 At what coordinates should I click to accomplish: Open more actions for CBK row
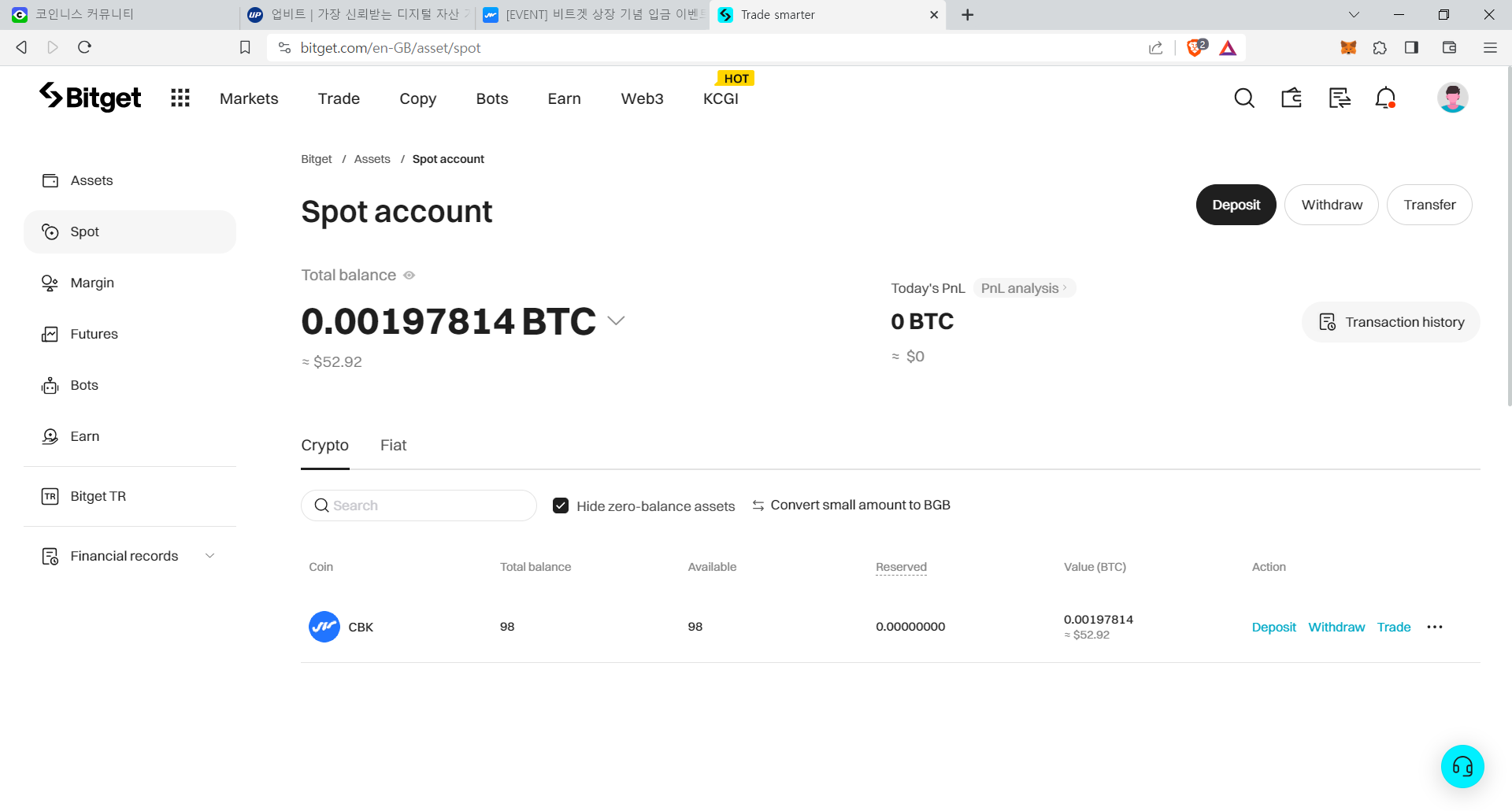point(1434,628)
